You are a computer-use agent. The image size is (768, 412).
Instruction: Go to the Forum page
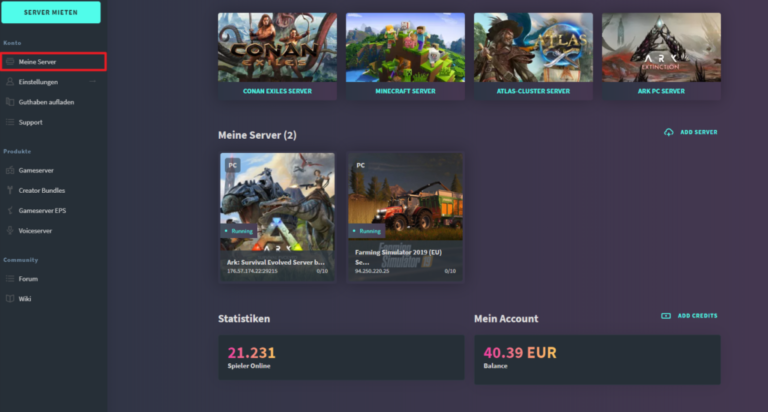point(28,278)
